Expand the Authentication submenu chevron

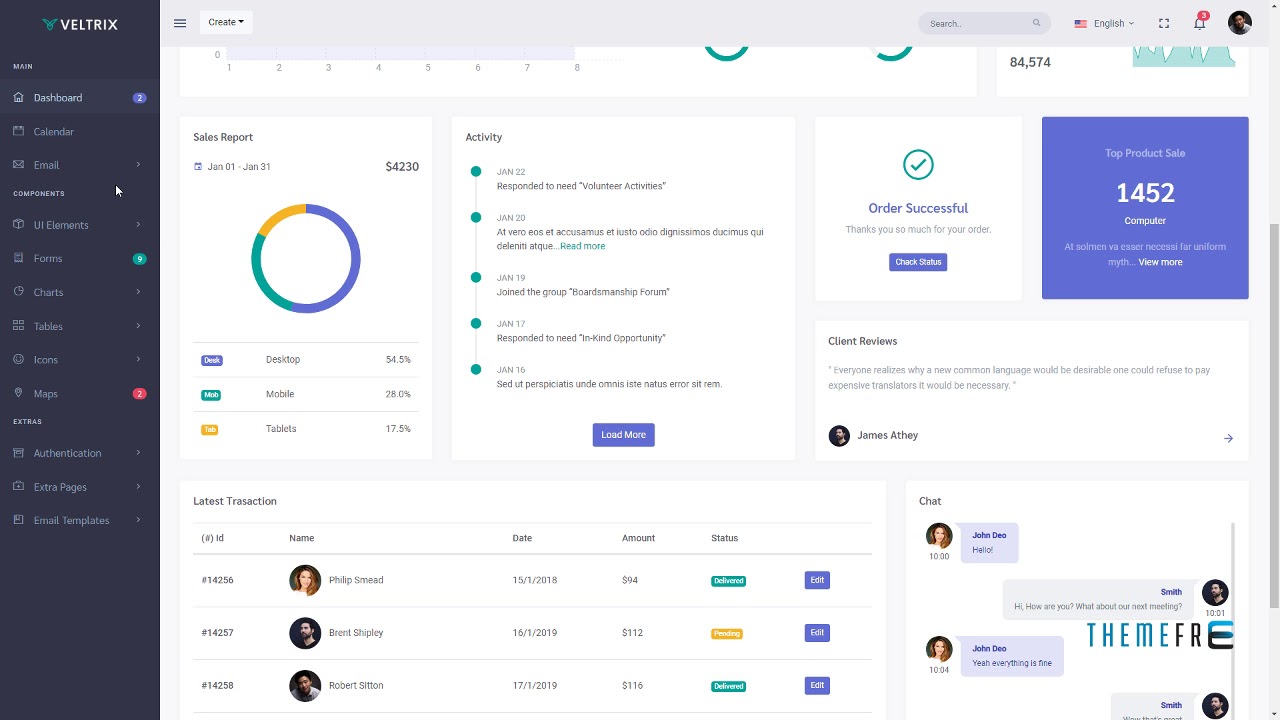pos(138,453)
